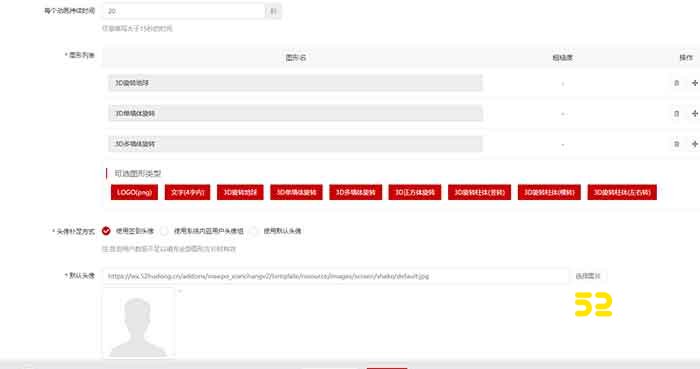Add 3D单墙体旋转 shape type button
Viewport: 700px width, 369px height.
[x=296, y=192]
